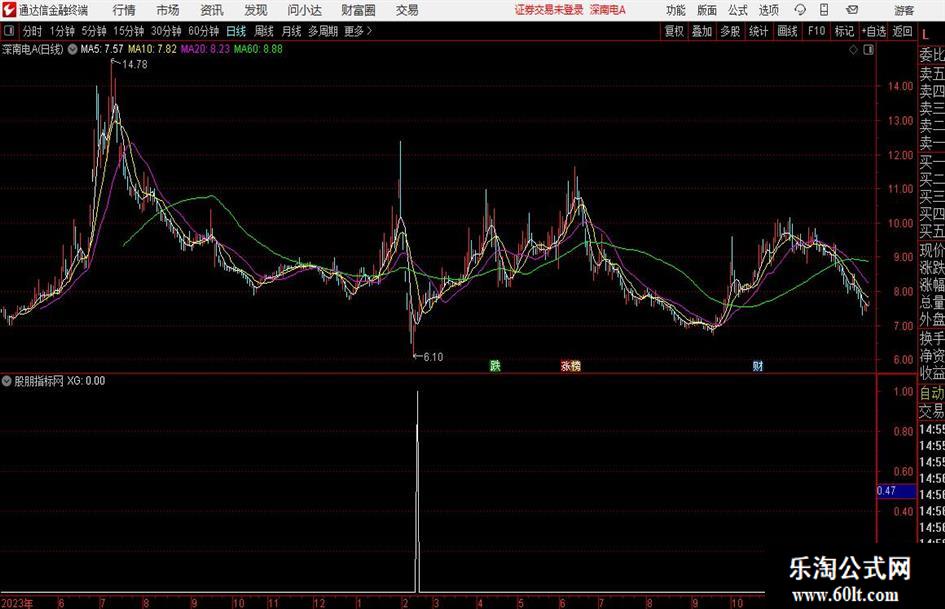The image size is (945, 609).
Task: Click the 多股 multi-stock toolbar button
Action: [x=730, y=31]
